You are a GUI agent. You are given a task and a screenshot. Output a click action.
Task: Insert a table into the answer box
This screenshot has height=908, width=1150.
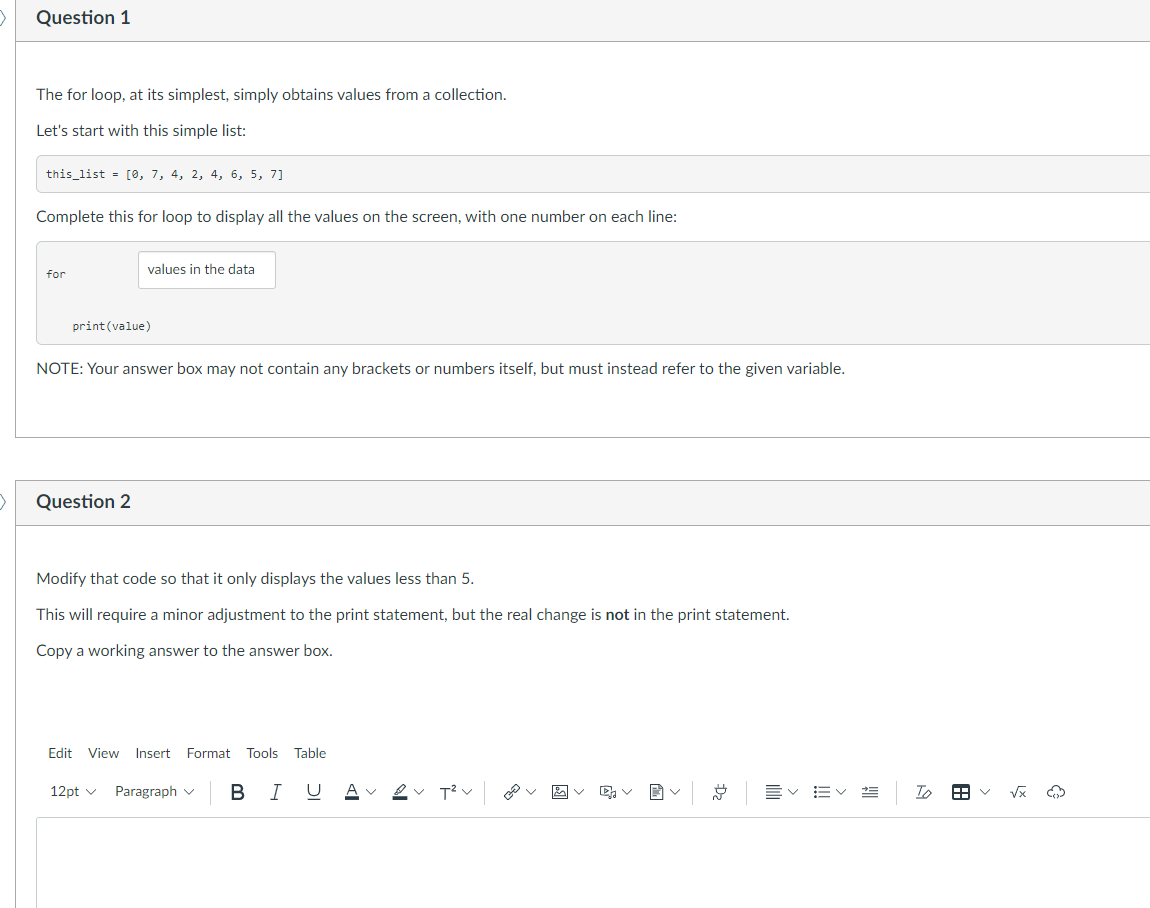[962, 791]
